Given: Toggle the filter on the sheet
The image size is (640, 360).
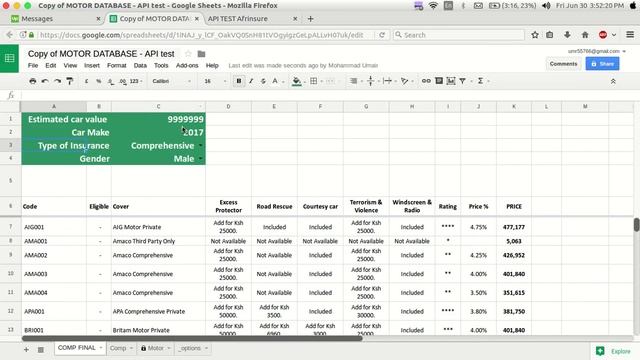Looking at the screenshot, I should (x=462, y=81).
